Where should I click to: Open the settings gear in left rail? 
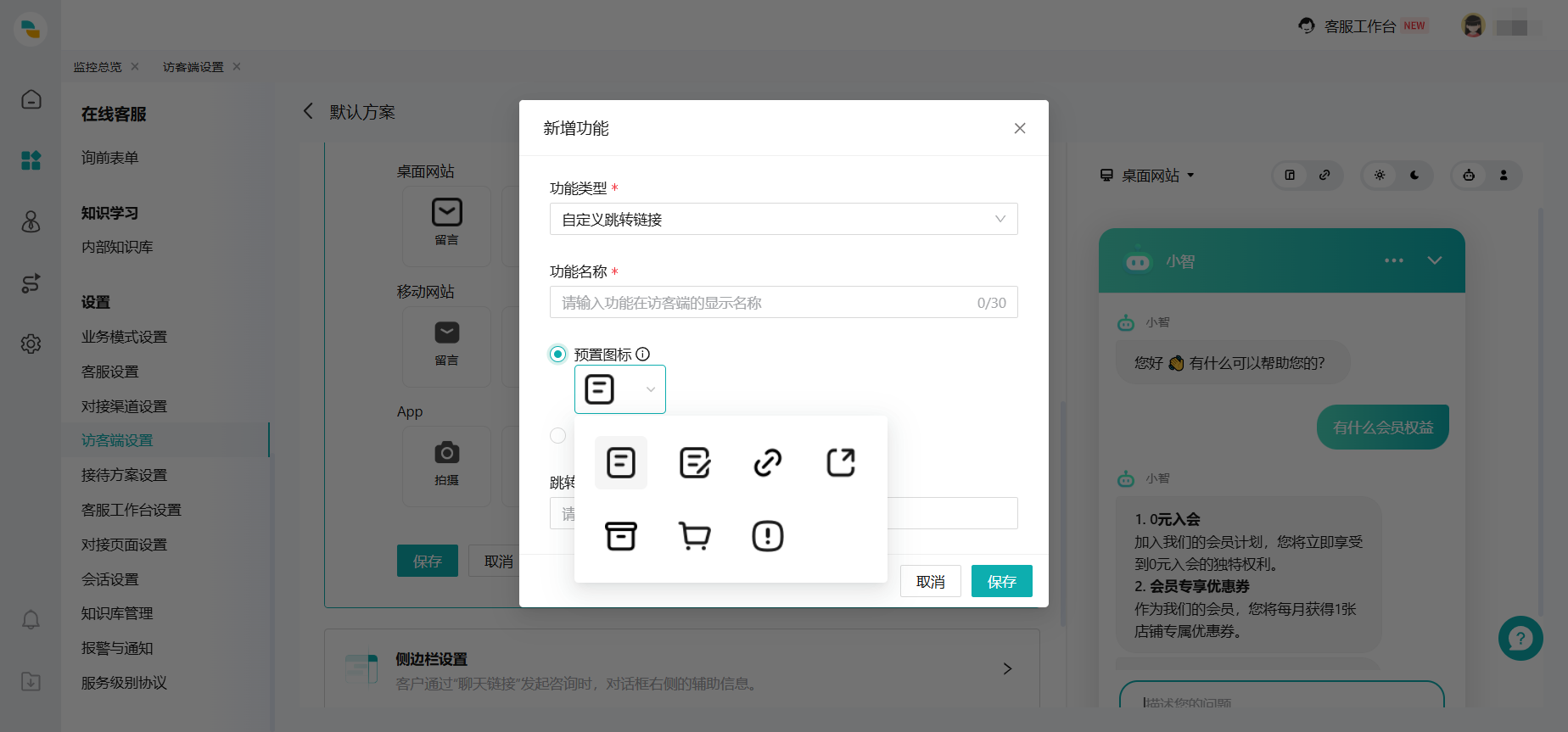tap(31, 344)
